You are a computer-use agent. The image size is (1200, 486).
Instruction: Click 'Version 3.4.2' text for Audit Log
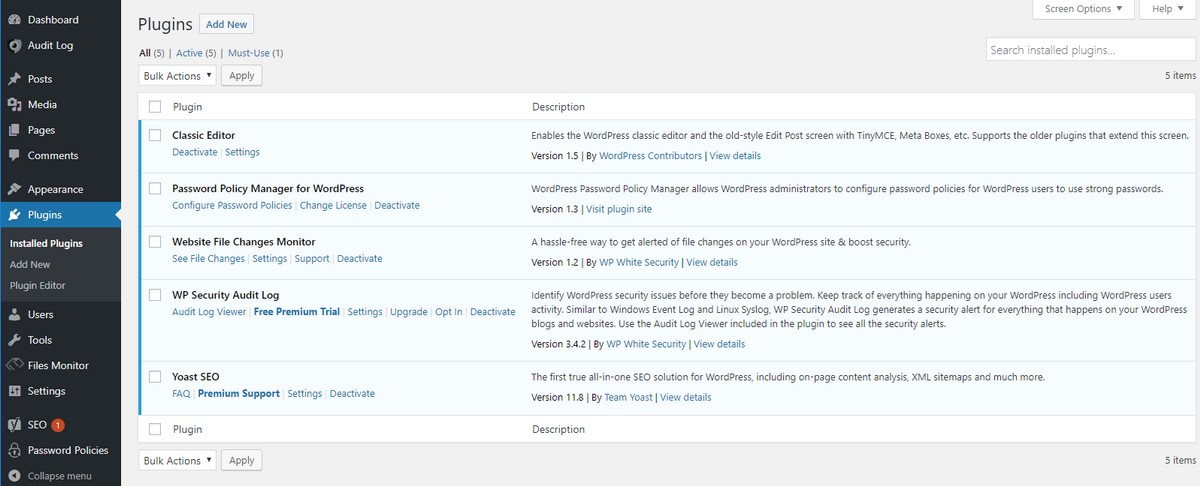(x=559, y=344)
